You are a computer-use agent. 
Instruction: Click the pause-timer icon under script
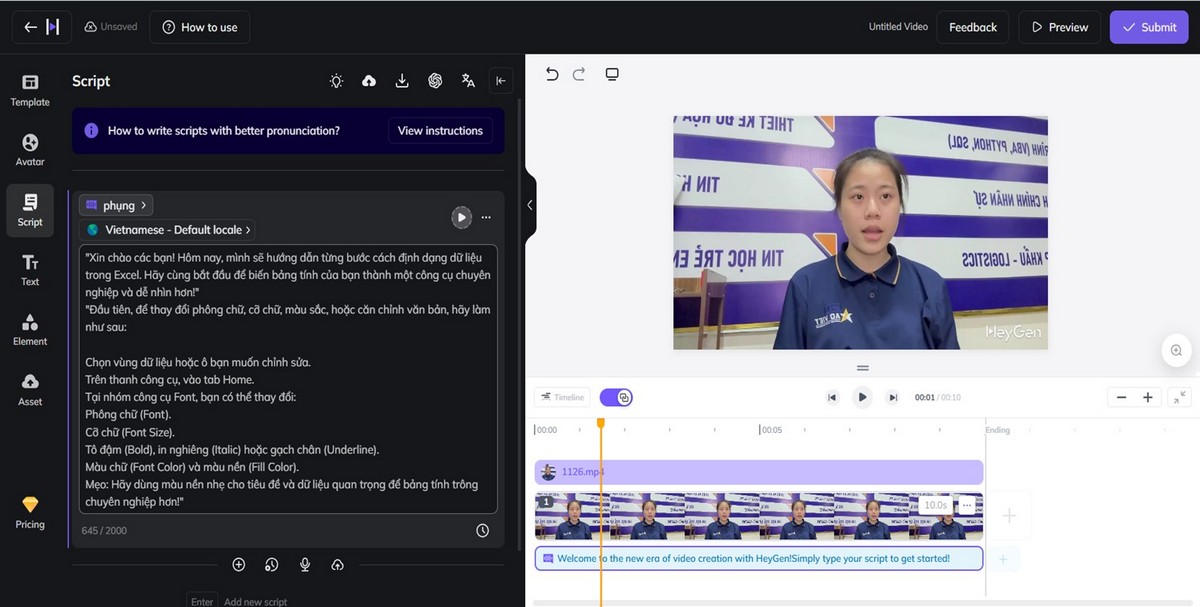coord(272,565)
